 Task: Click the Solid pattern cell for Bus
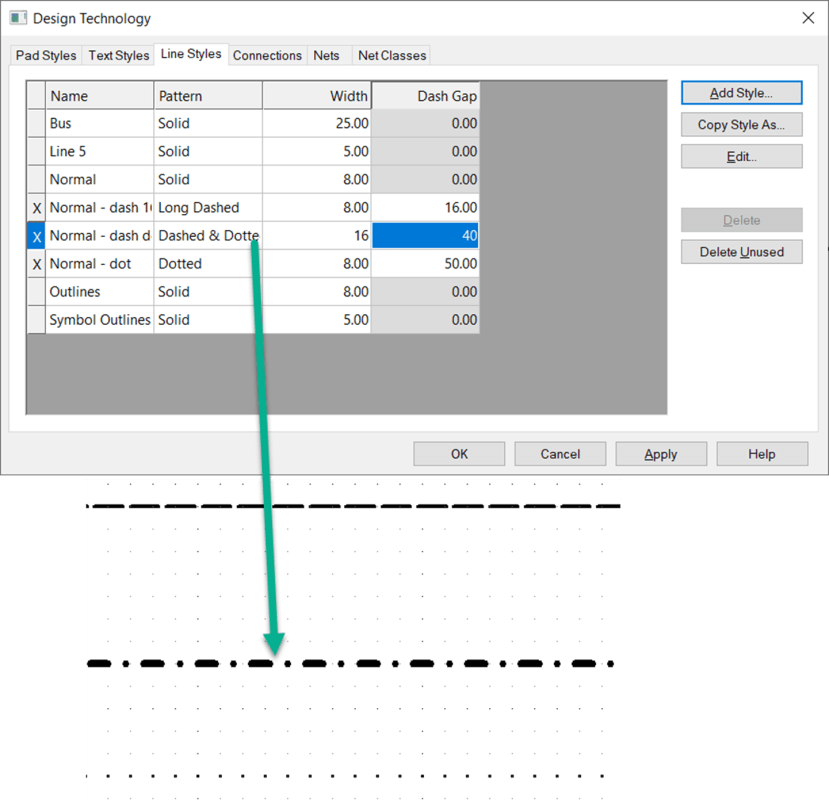(x=208, y=123)
